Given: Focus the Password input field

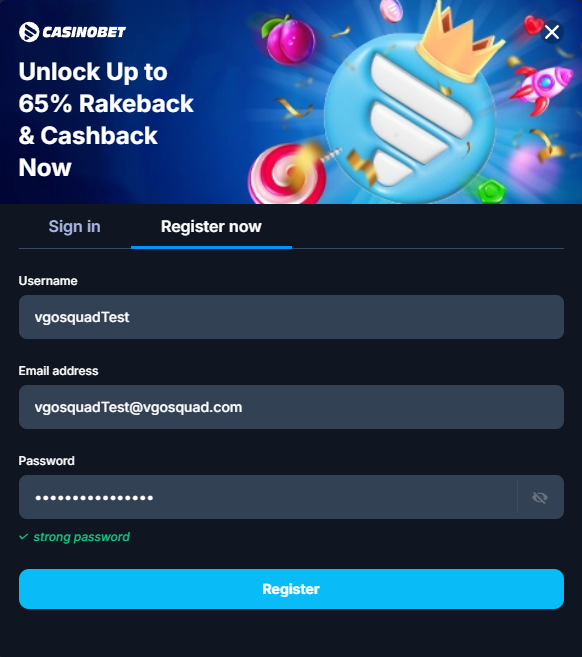Looking at the screenshot, I should (x=268, y=497).
